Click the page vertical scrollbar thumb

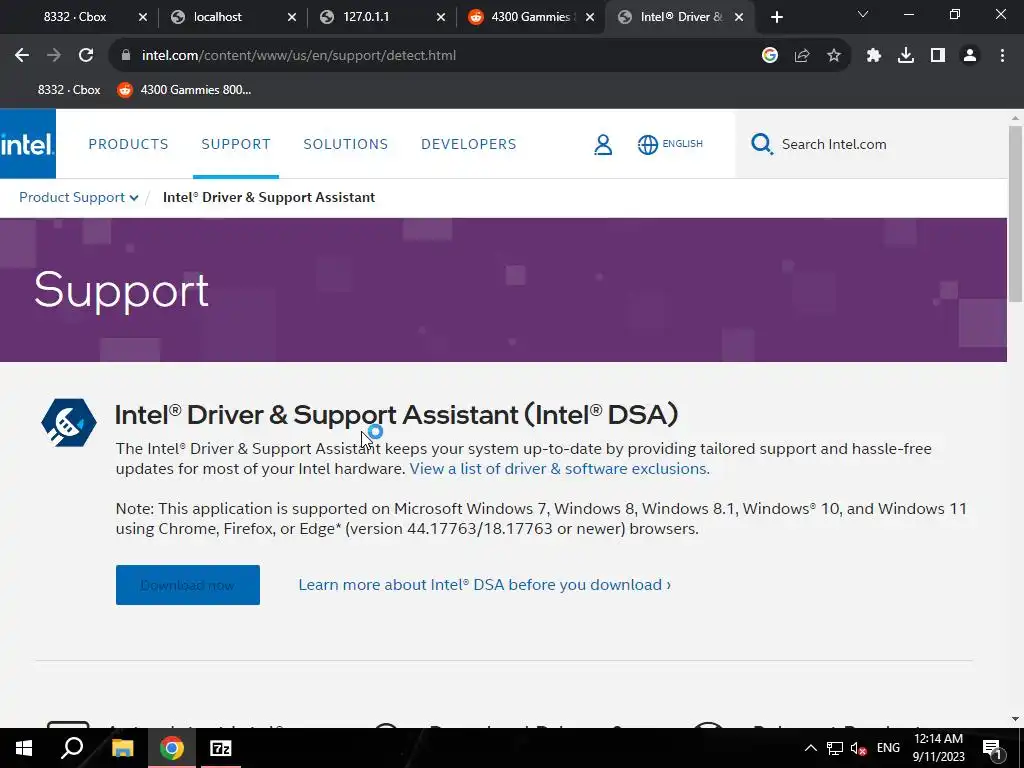[1015, 213]
